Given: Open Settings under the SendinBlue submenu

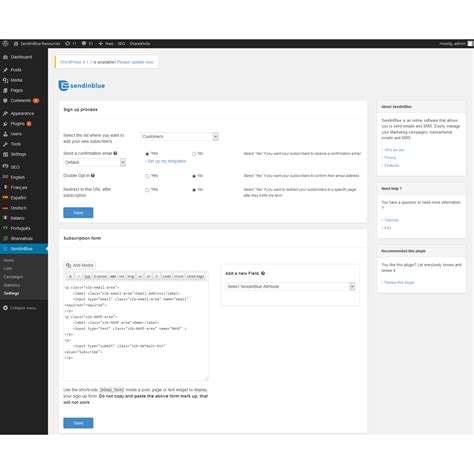Looking at the screenshot, I should (x=11, y=293).
